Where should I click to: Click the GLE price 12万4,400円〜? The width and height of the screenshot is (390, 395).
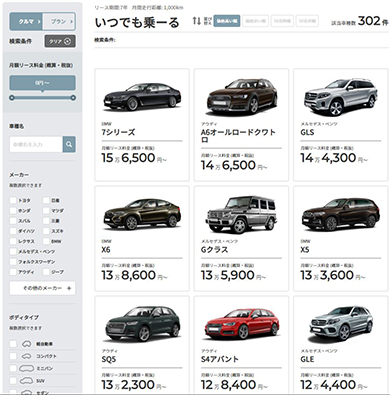point(334,385)
